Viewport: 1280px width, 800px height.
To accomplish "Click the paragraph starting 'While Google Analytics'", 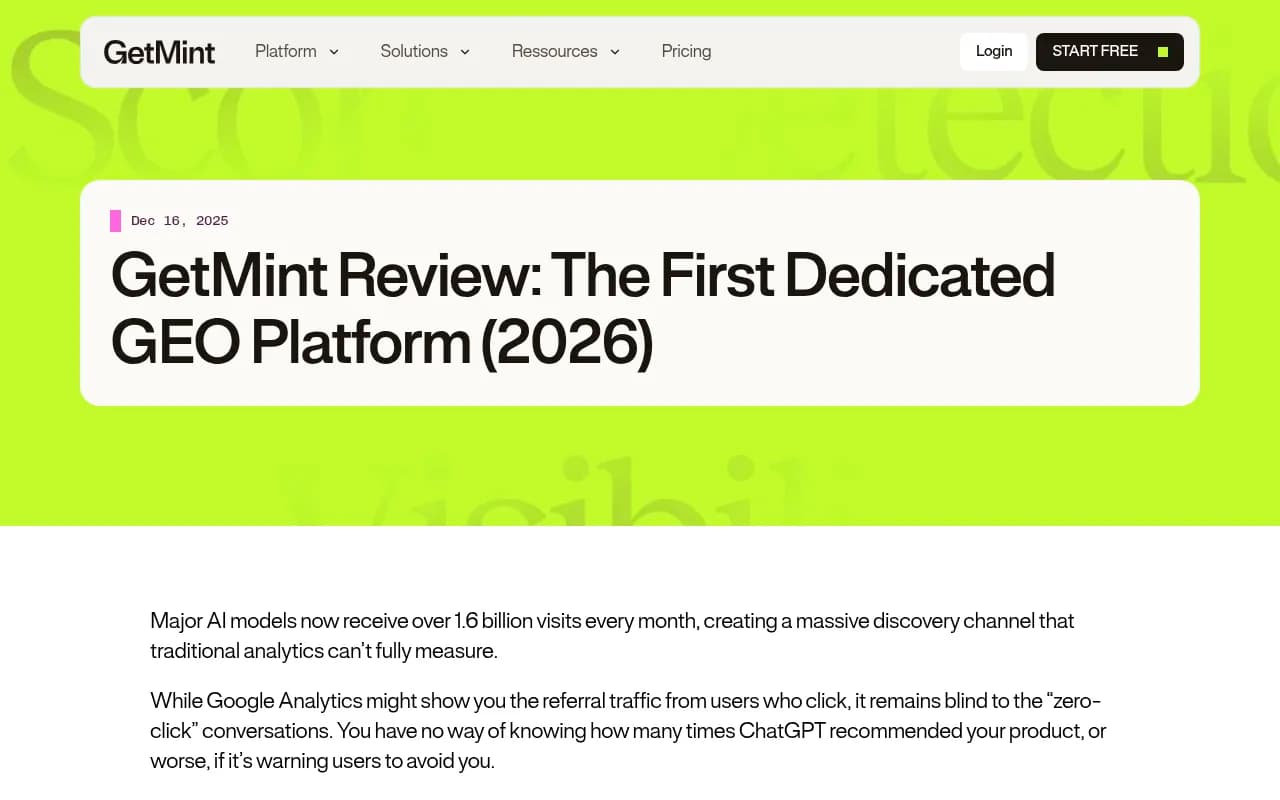I will tap(628, 730).
